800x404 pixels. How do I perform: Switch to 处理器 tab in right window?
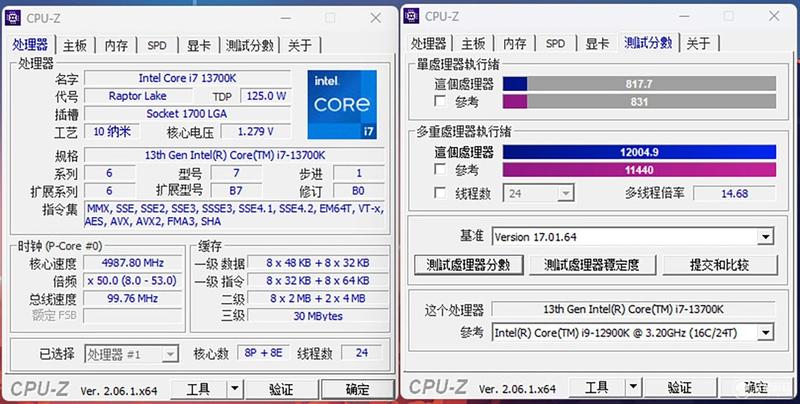[x=429, y=43]
